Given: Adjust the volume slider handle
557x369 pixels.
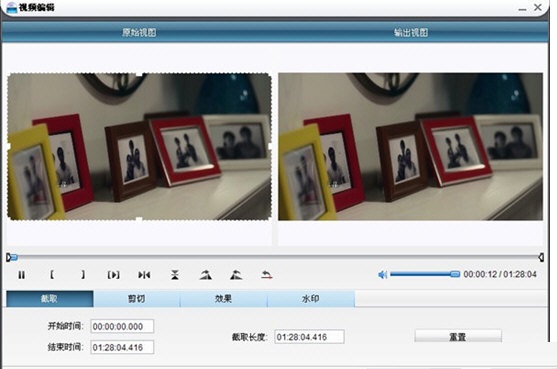Looking at the screenshot, I should pyautogui.click(x=455, y=274).
